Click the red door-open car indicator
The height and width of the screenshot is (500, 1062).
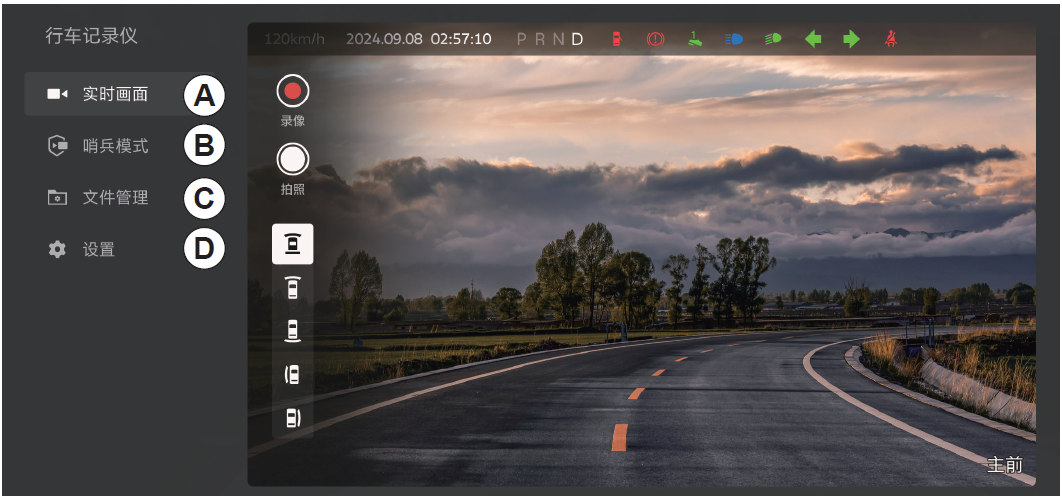tap(616, 39)
